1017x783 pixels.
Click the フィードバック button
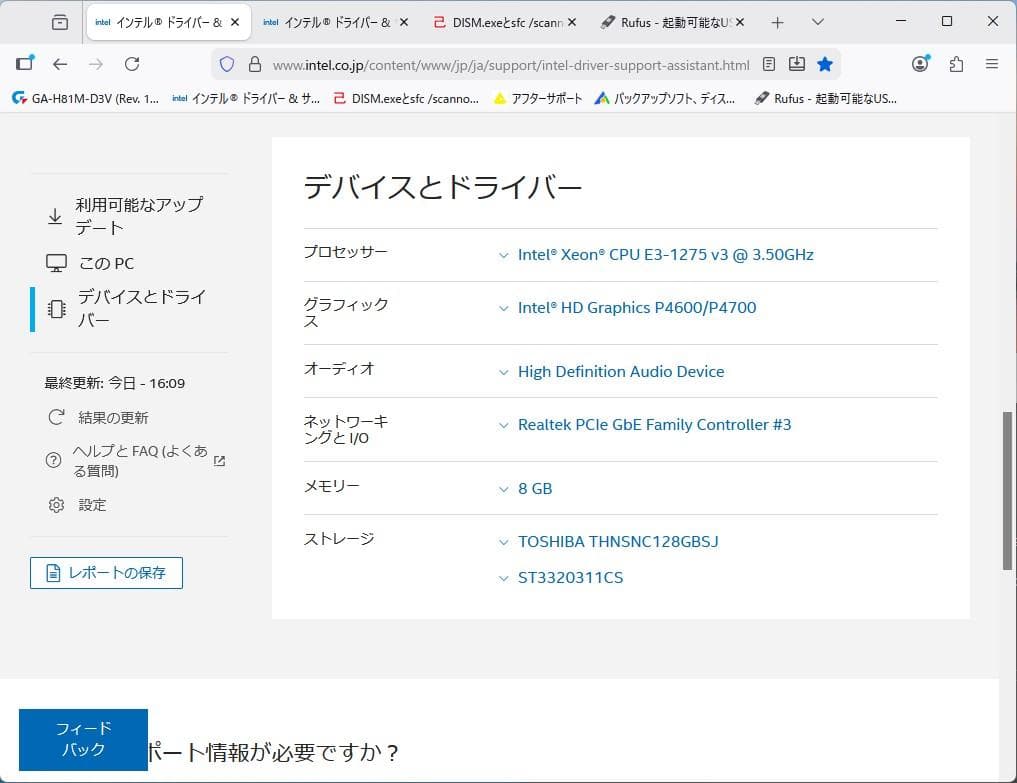click(x=83, y=740)
